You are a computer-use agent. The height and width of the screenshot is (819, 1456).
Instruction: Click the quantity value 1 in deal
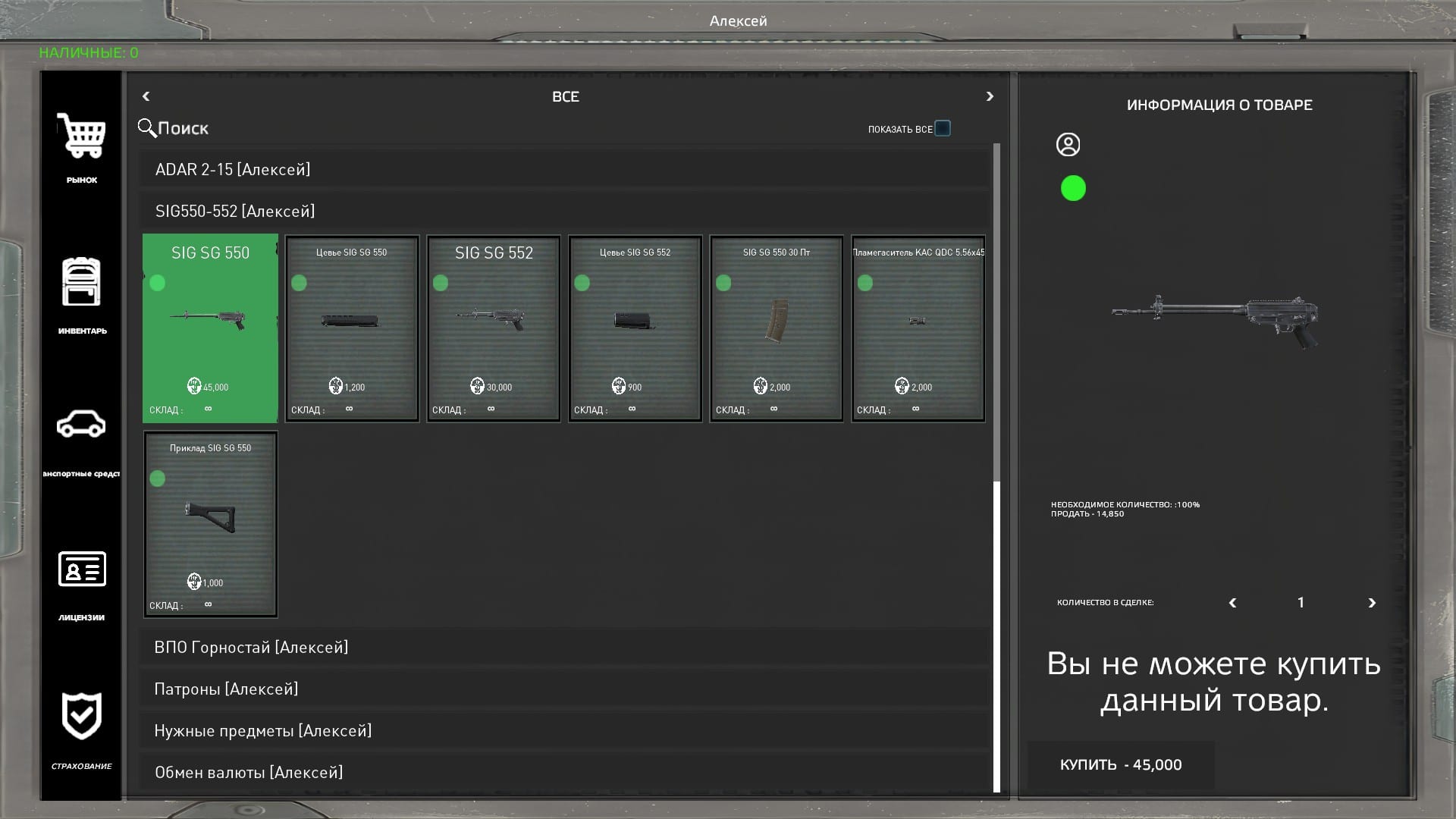pos(1301,603)
